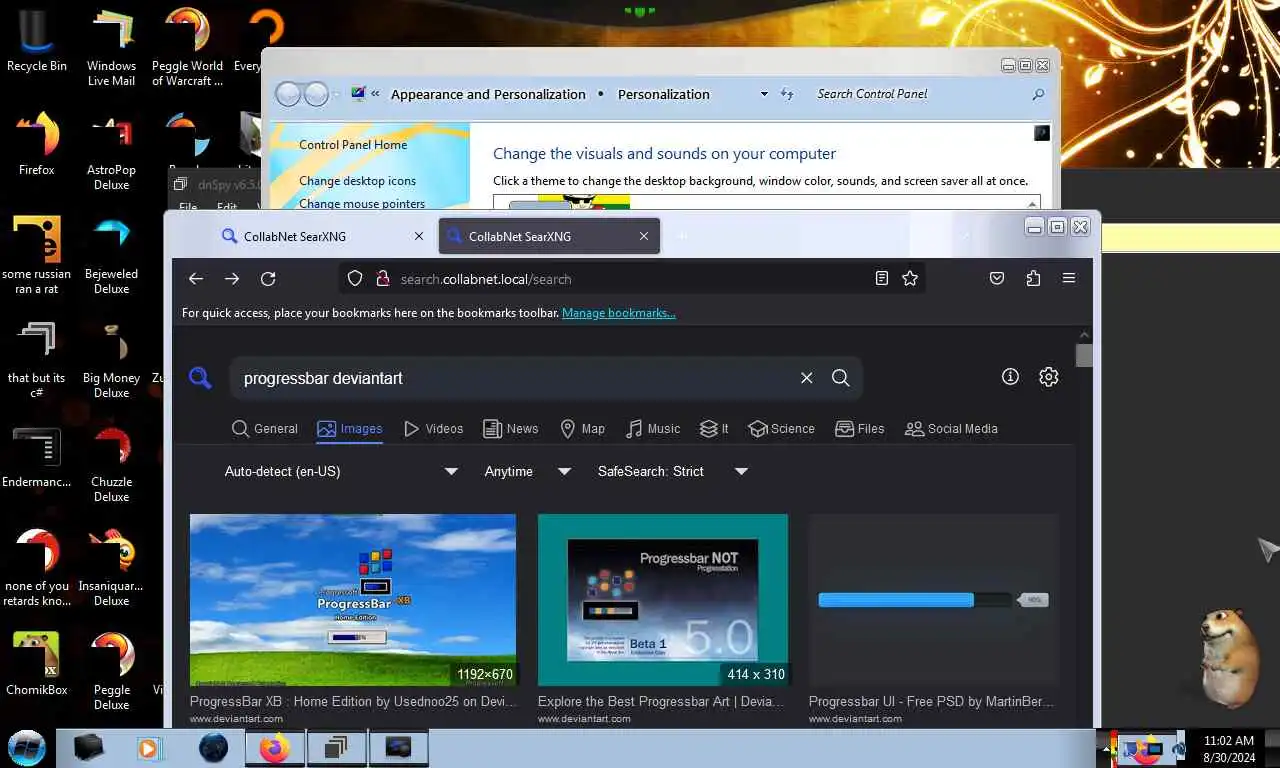Open the ProgressBar XB Home Edition thumbnail
Viewport: 1280px width, 768px height.
(353, 600)
